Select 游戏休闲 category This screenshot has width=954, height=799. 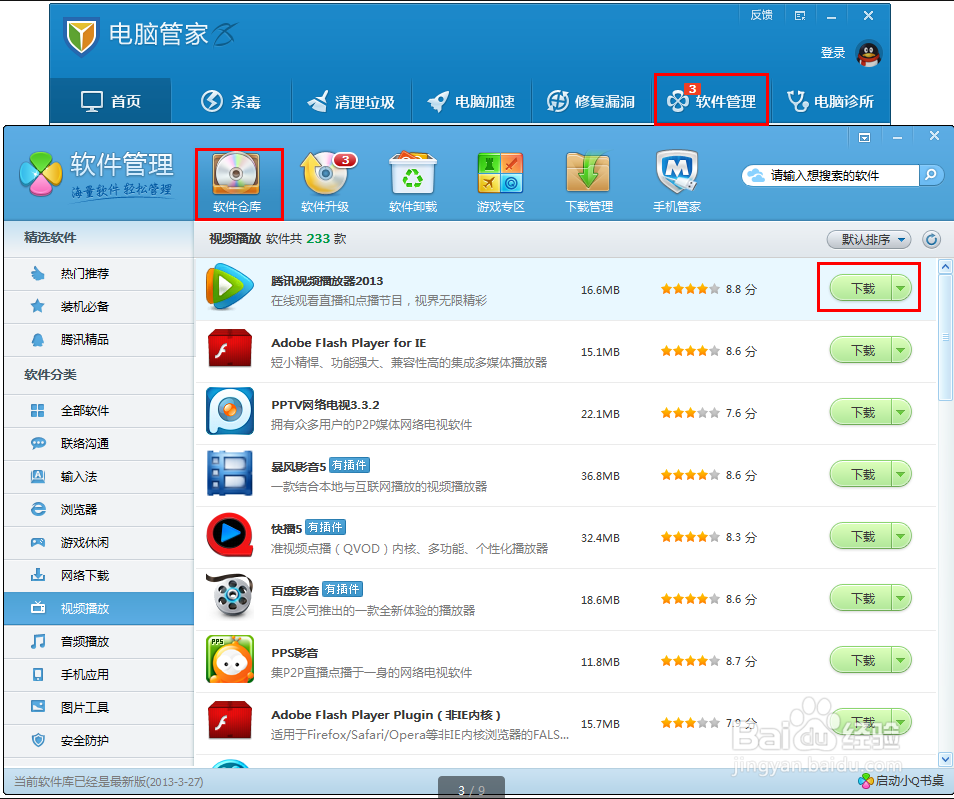tap(99, 542)
